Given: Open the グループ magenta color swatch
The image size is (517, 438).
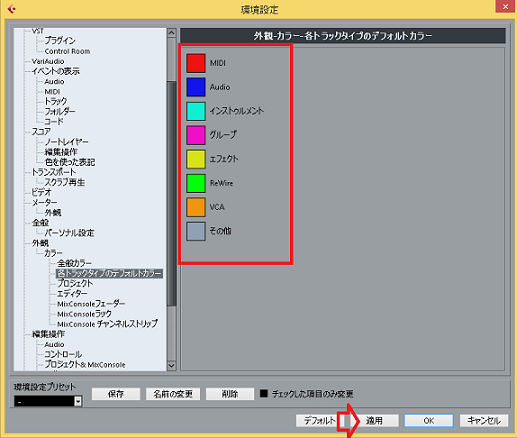Looking at the screenshot, I should (x=196, y=135).
